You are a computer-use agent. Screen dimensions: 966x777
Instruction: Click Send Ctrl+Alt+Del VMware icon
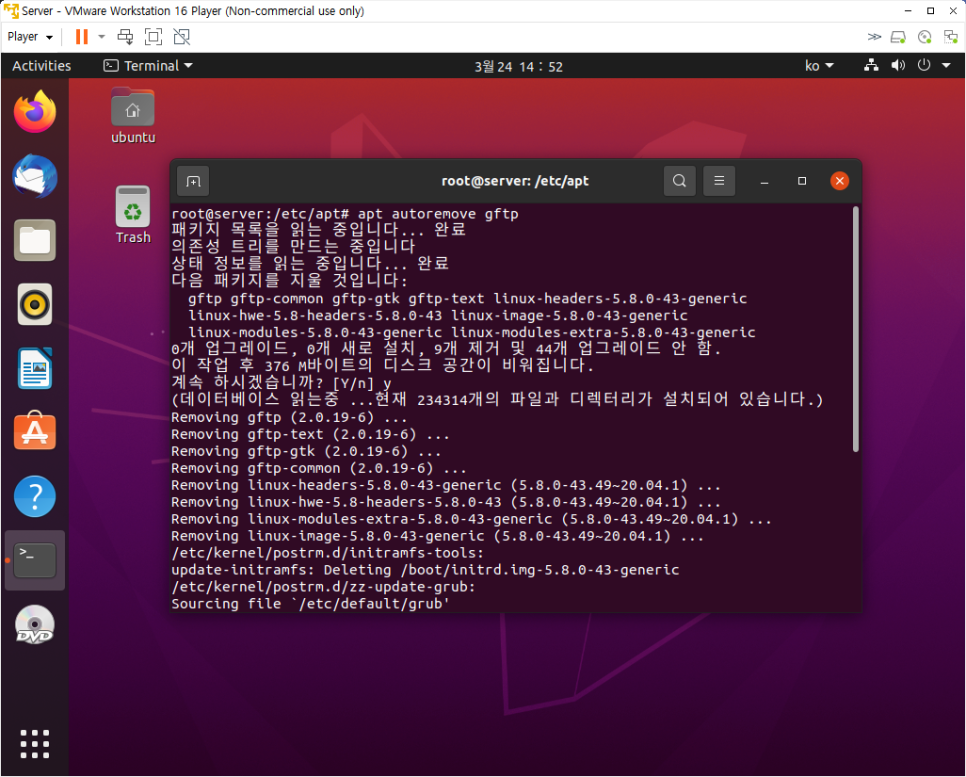click(125, 37)
